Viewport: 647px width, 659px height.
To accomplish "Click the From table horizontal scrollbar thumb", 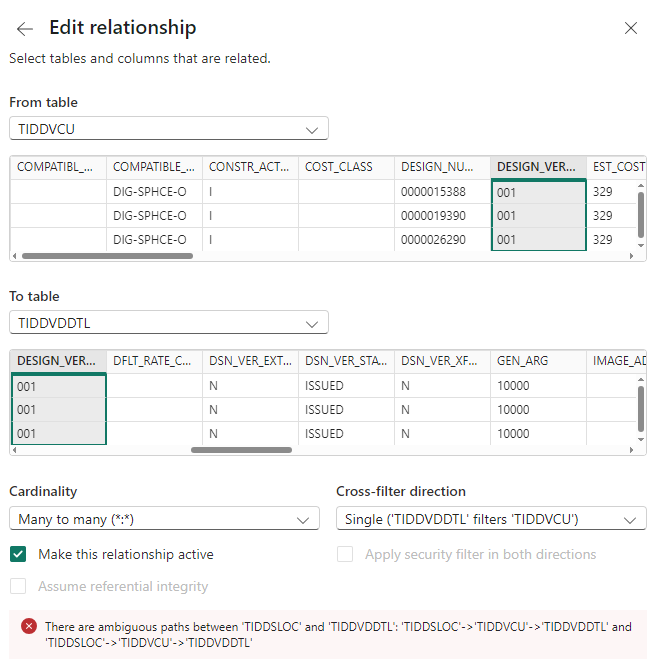I will coord(107,256).
